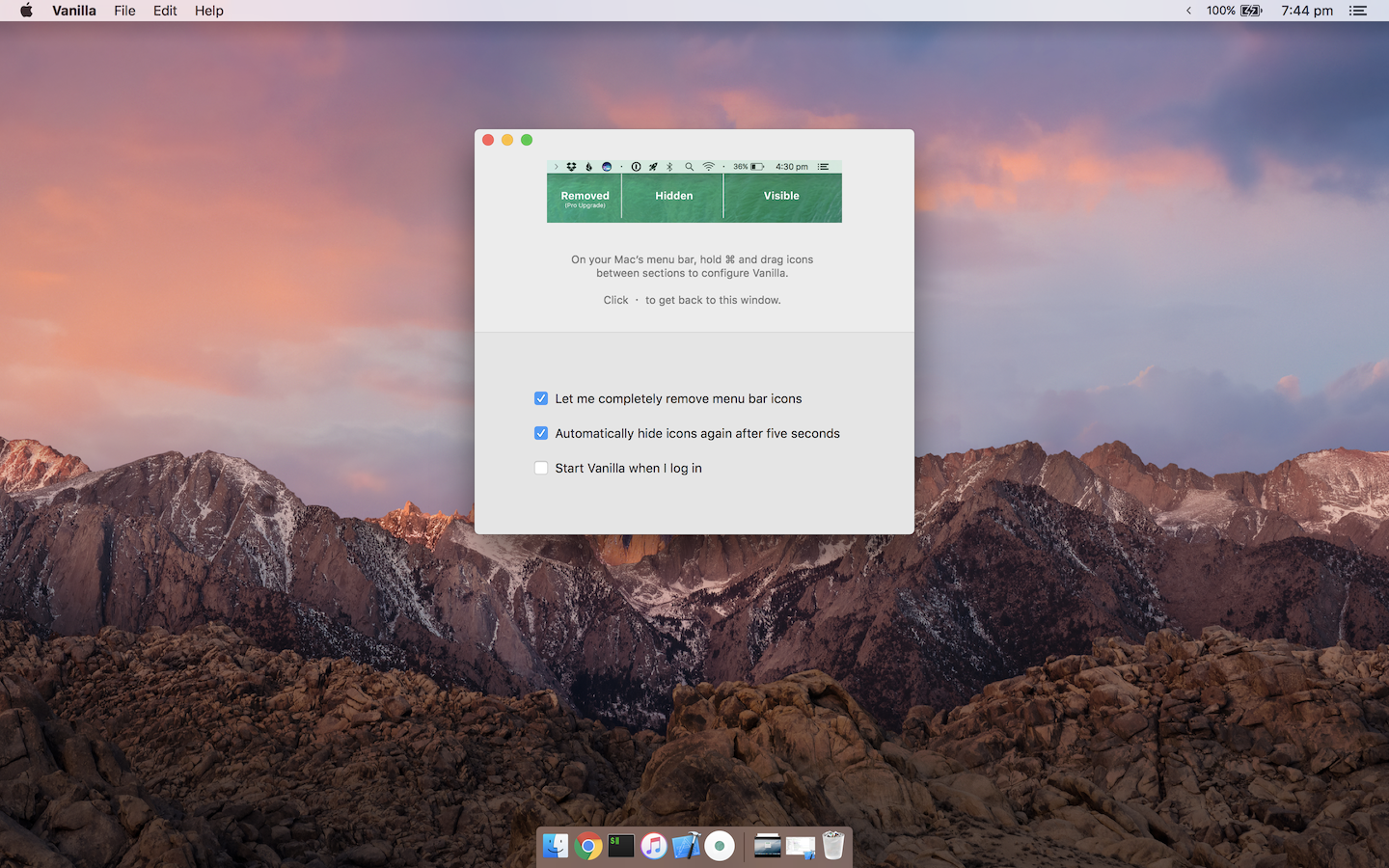The width and height of the screenshot is (1389, 868).
Task: Click the 100% battery status icon
Action: [x=1235, y=11]
